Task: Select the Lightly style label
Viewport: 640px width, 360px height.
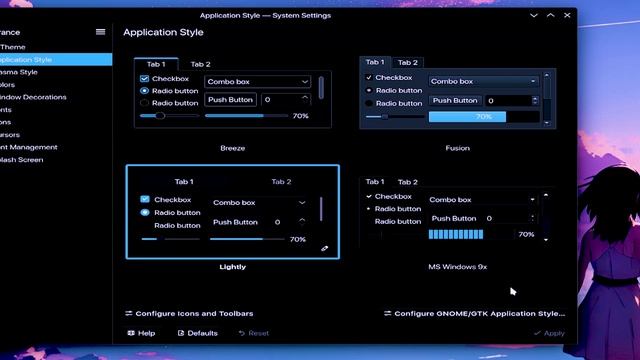Action: click(233, 267)
